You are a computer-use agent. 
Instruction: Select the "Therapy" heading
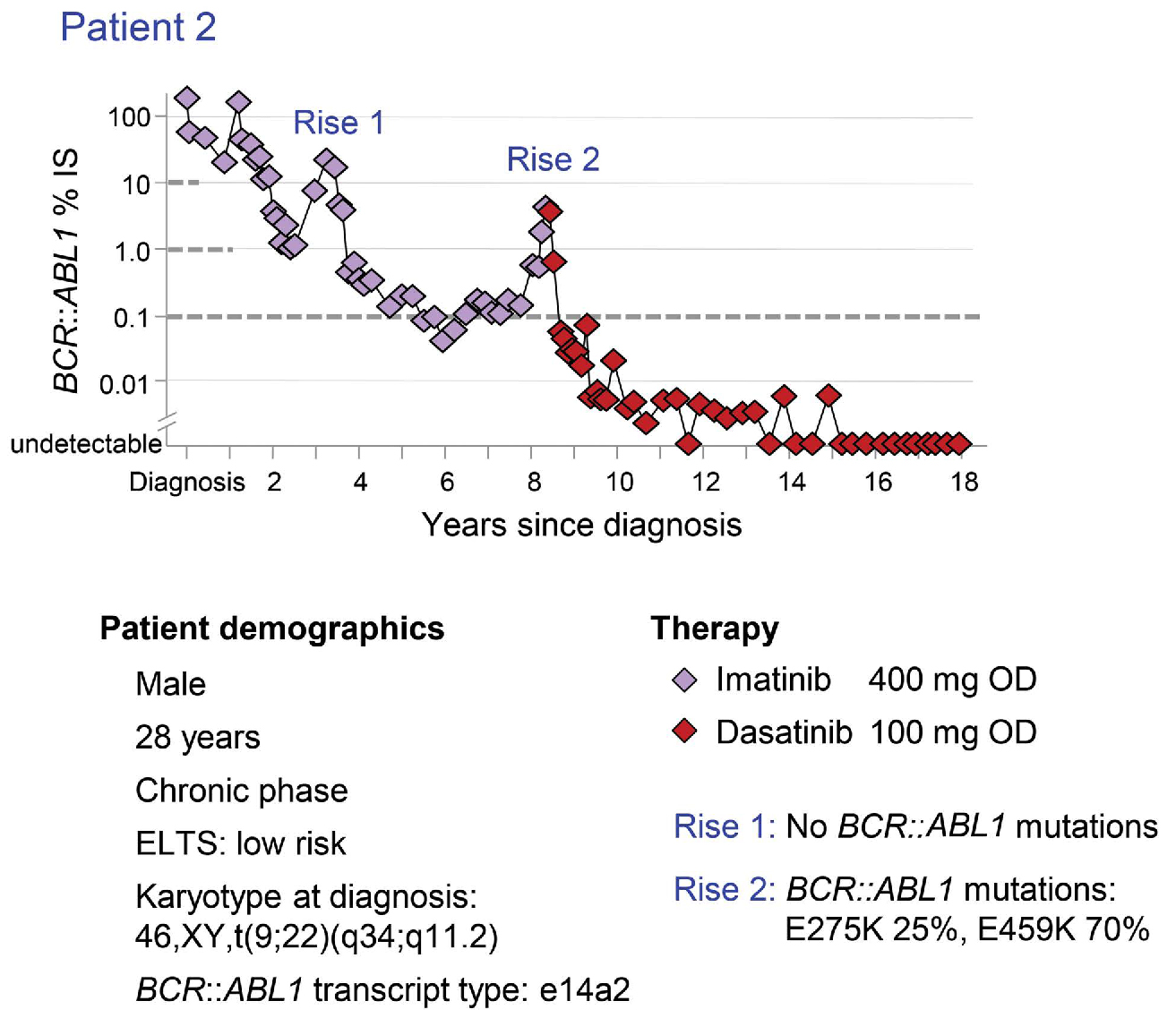714,629
